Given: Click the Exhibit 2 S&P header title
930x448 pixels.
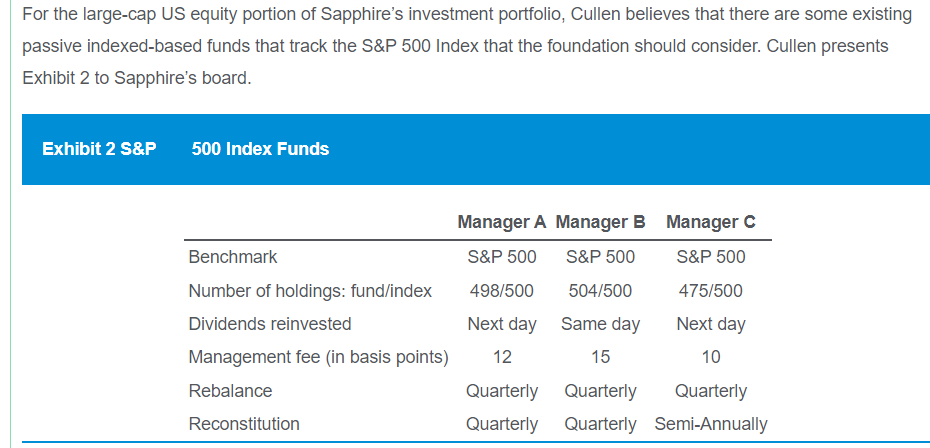Looking at the screenshot, I should point(99,149).
